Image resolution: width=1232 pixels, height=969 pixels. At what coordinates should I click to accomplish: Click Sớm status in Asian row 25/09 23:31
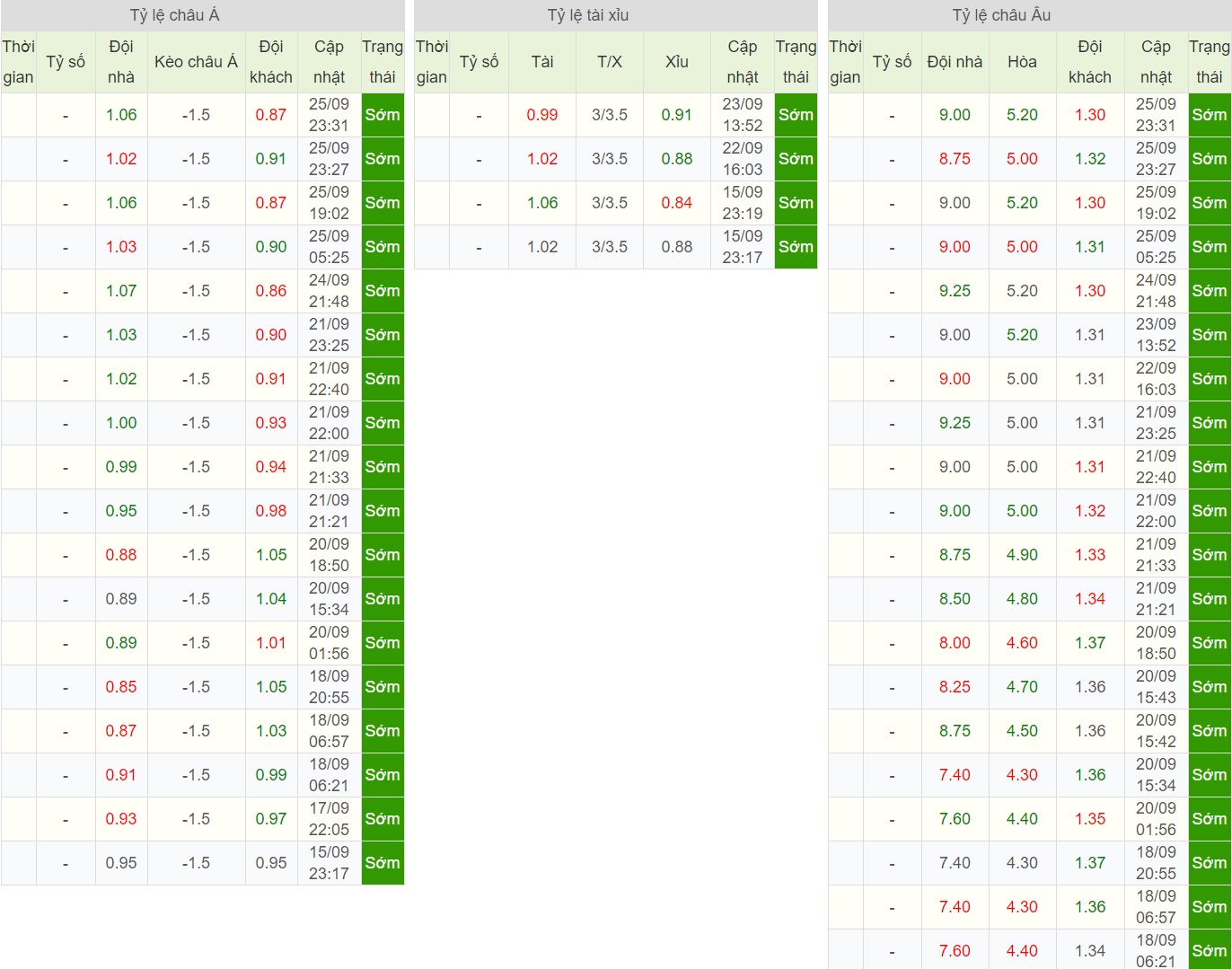pyautogui.click(x=383, y=115)
